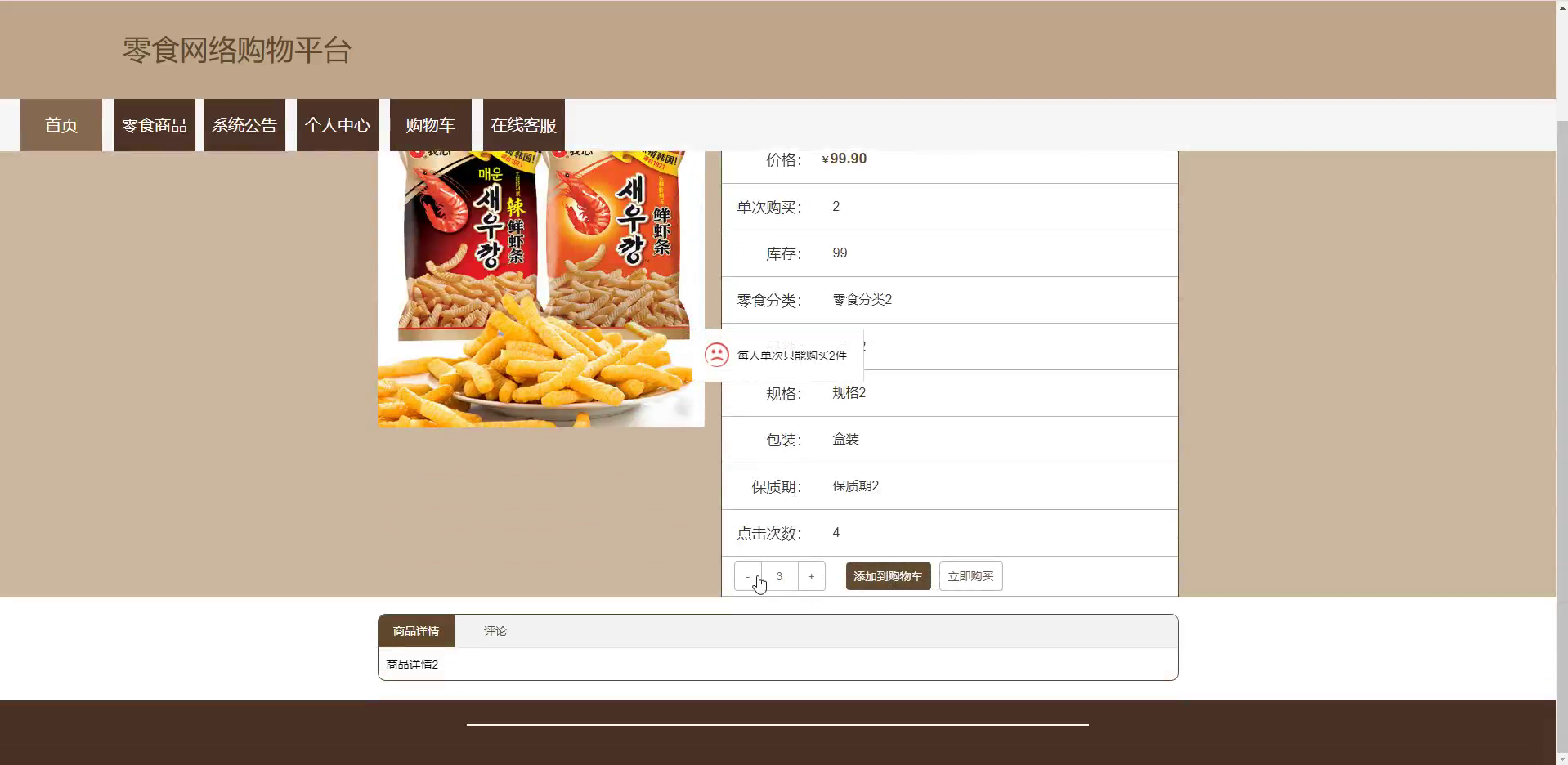This screenshot has height=765, width=1568.
Task: Visit 个人中心 from the navigation bar
Action: click(x=338, y=125)
